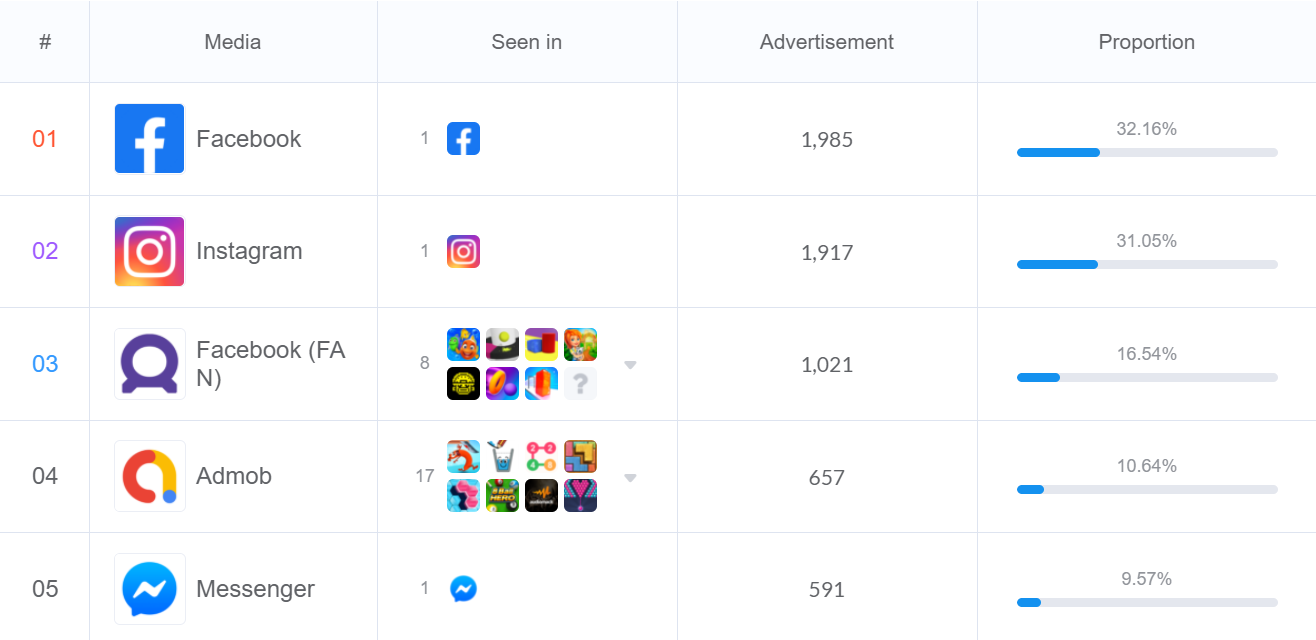Screen dimensions: 1316x640
Task: Click the purple Facebook Audience Network logo
Action: [x=149, y=364]
